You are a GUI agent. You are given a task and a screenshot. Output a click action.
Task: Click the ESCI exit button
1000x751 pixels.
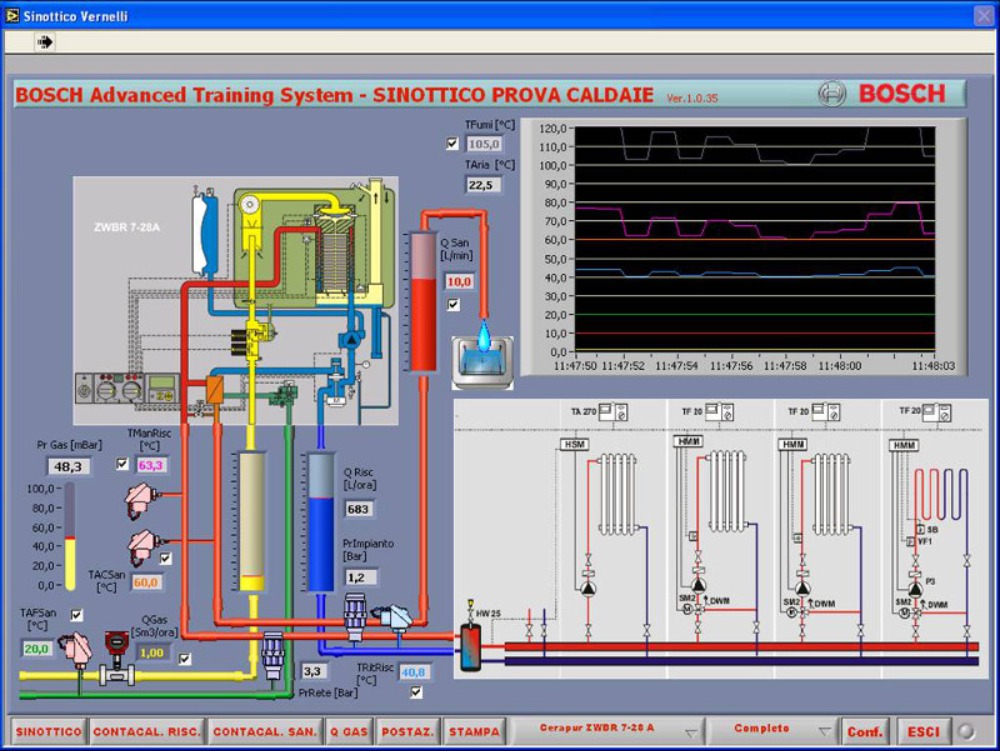(x=923, y=731)
